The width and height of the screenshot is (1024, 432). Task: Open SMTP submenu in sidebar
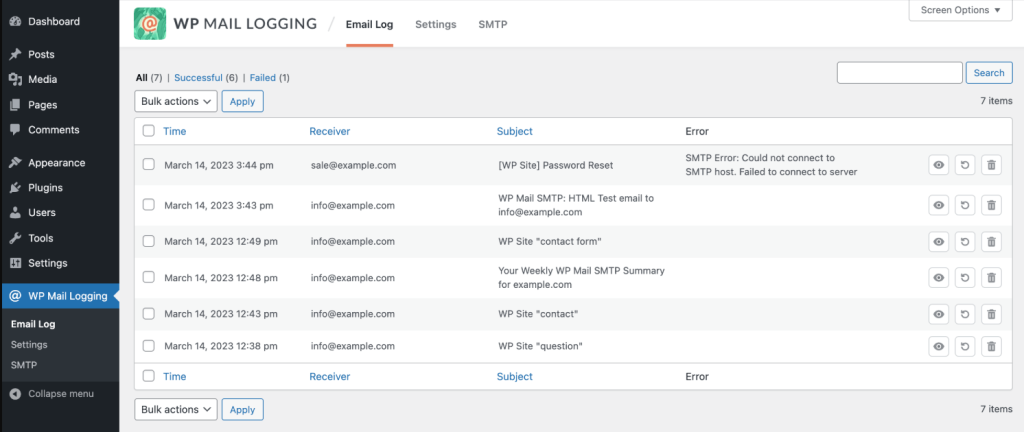tap(24, 365)
